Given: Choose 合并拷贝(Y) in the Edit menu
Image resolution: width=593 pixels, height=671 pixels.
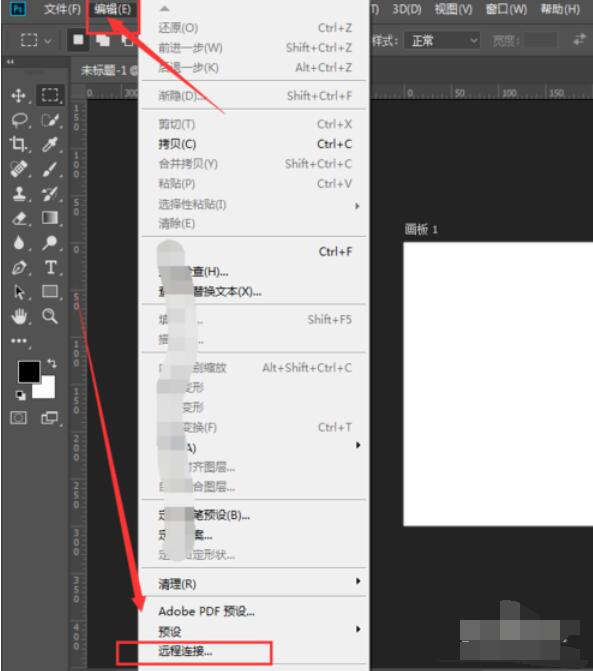Looking at the screenshot, I should (x=255, y=164).
